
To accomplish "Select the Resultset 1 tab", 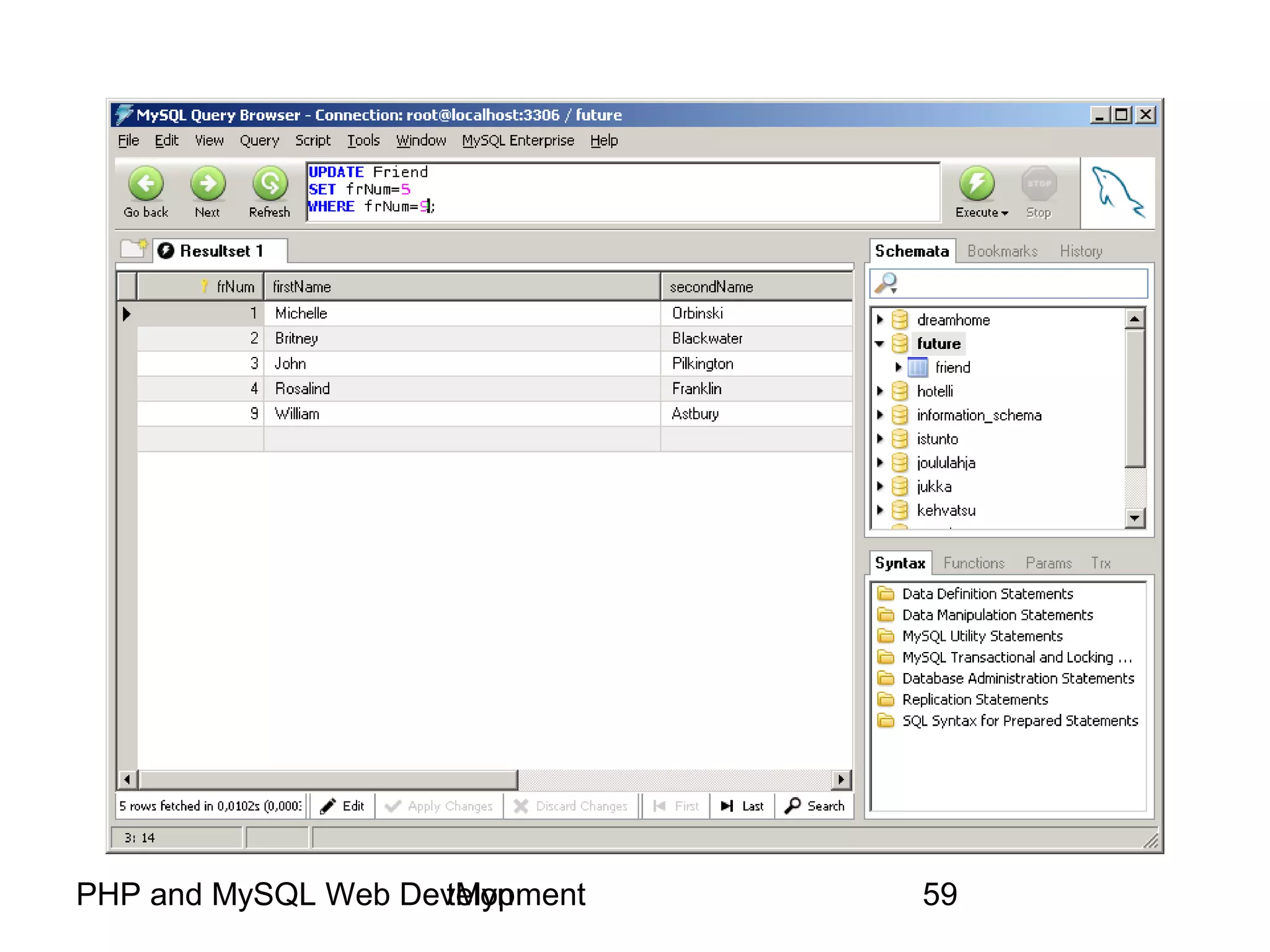I will point(221,251).
